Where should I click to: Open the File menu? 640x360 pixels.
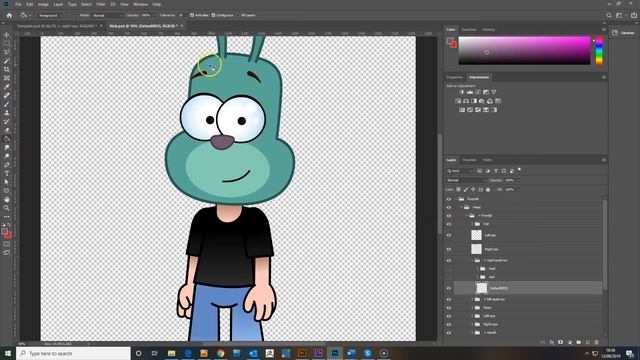click(18, 4)
